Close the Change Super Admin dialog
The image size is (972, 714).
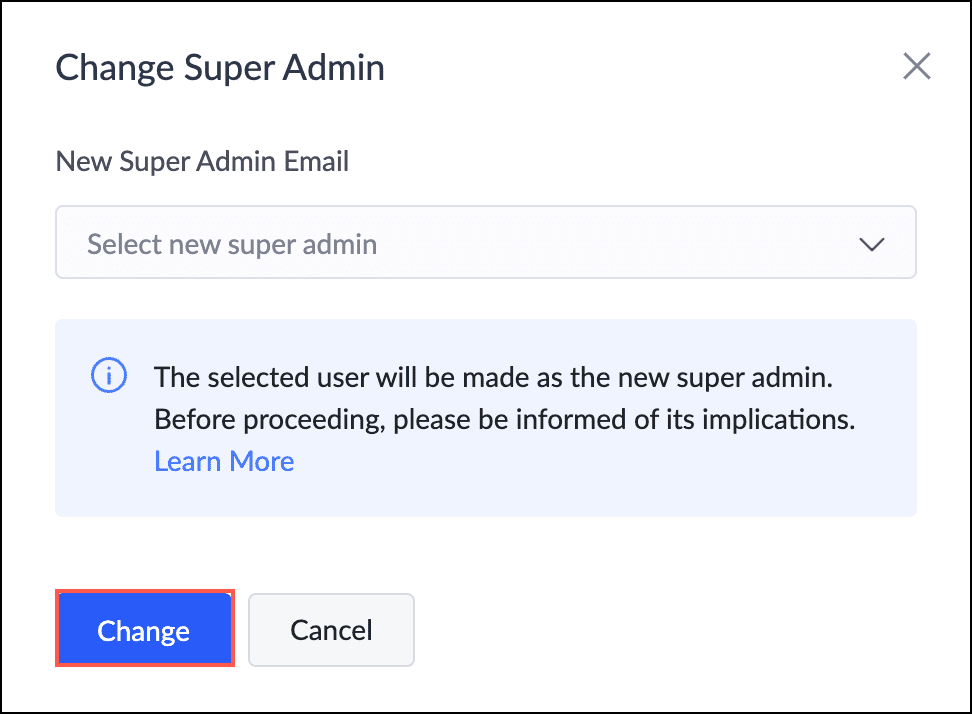click(916, 67)
